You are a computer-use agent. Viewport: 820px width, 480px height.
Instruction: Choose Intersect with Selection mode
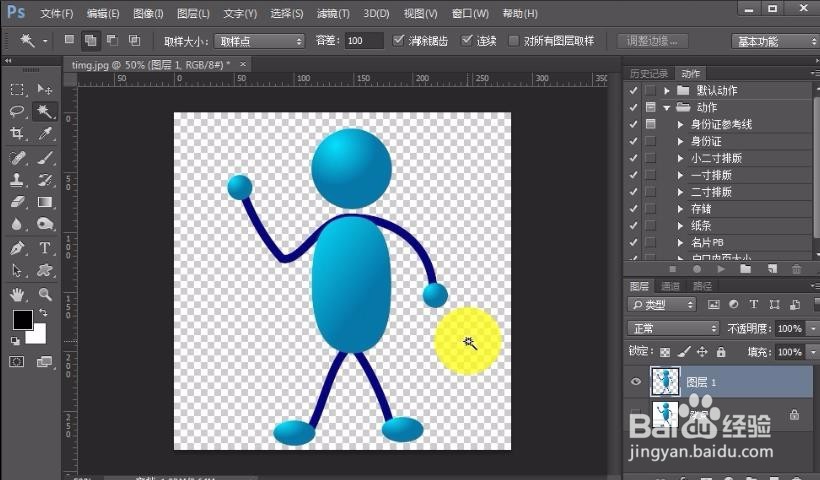(x=134, y=40)
